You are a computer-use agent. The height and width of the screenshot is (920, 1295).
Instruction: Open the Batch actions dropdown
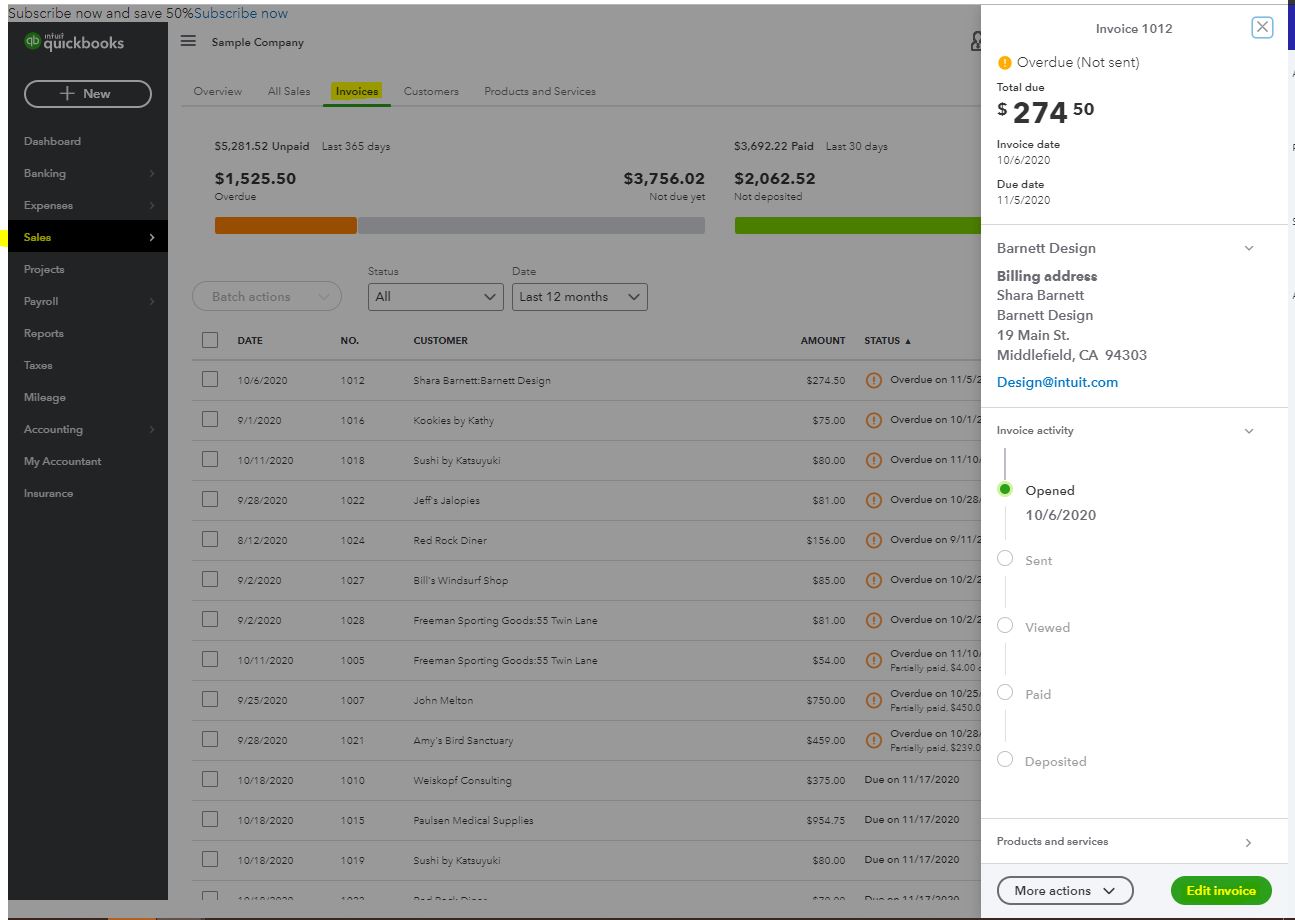[x=267, y=297]
